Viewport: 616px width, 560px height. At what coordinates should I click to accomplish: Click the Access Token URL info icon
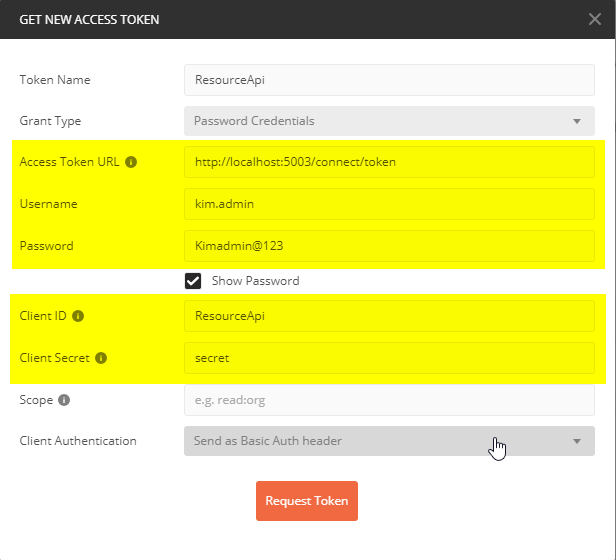pos(131,162)
